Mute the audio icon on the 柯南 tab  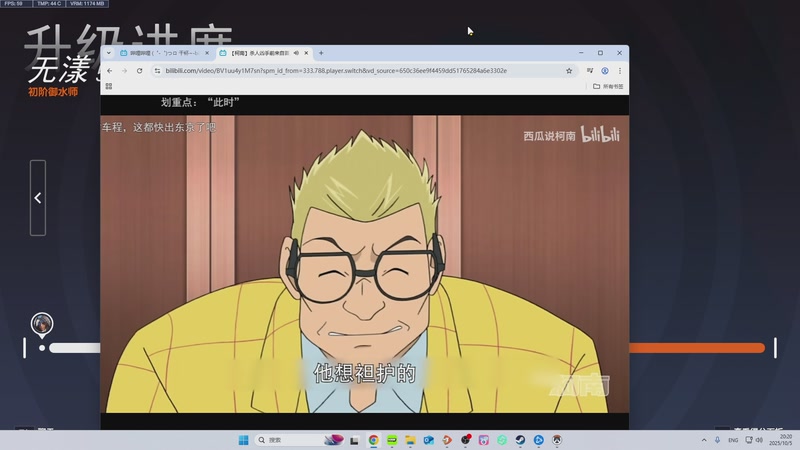pyautogui.click(x=296, y=53)
